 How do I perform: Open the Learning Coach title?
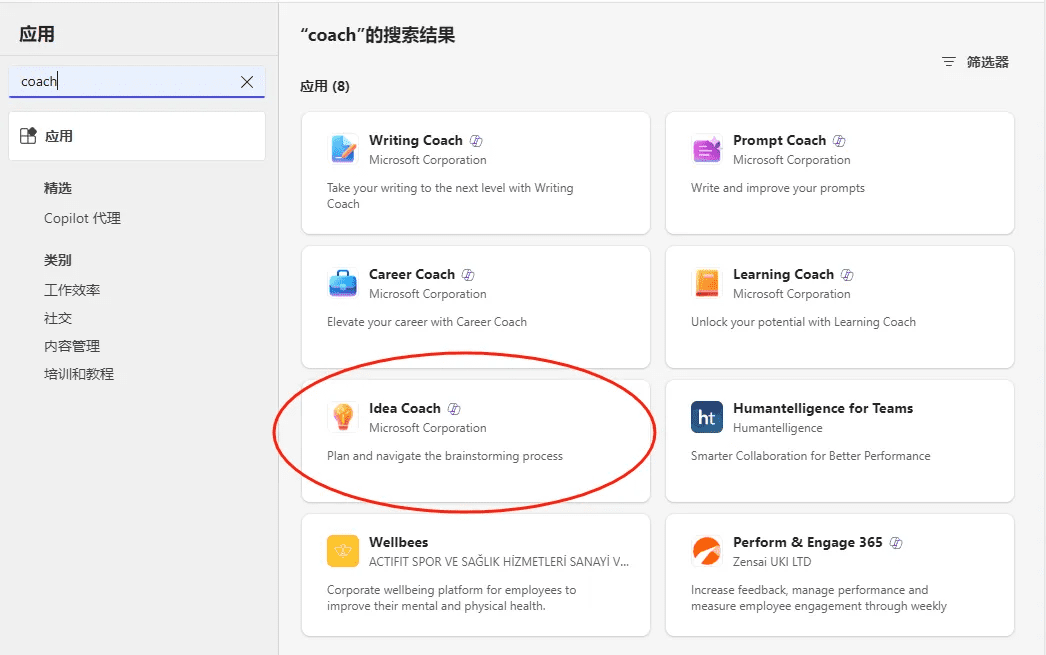tap(783, 274)
